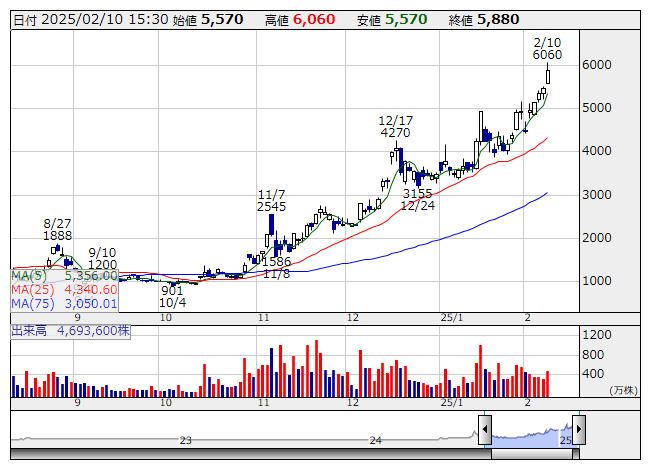Click the 終値 5,880 value in header
The image size is (653, 470).
point(484,20)
